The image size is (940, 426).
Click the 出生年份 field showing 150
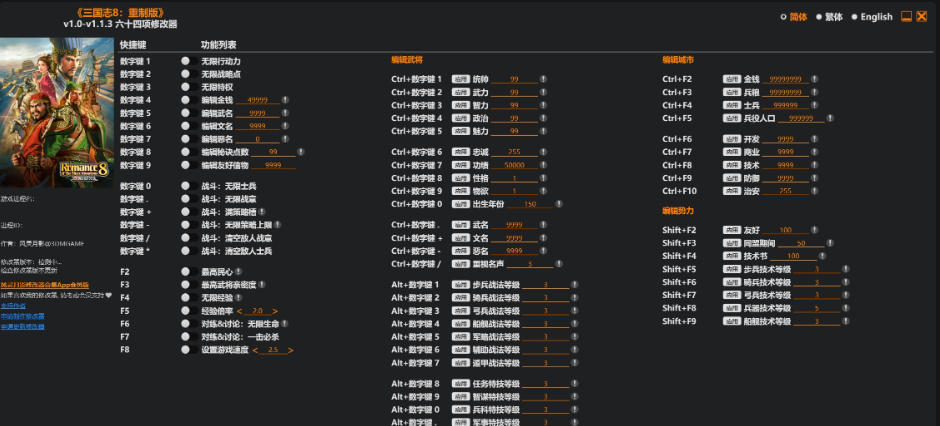(530, 204)
